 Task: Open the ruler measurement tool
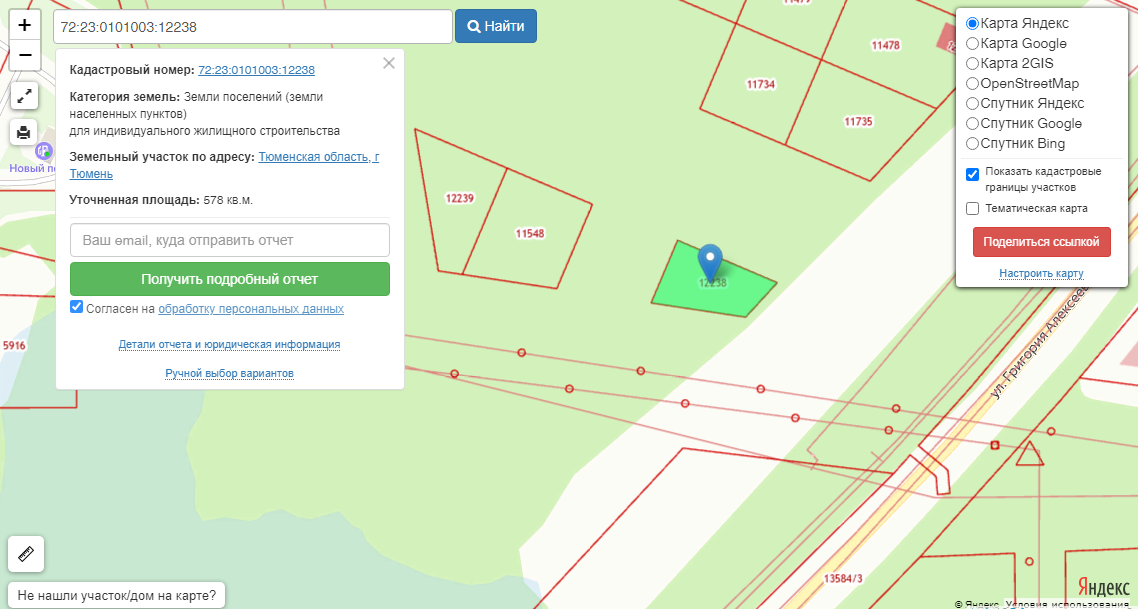click(x=25, y=554)
